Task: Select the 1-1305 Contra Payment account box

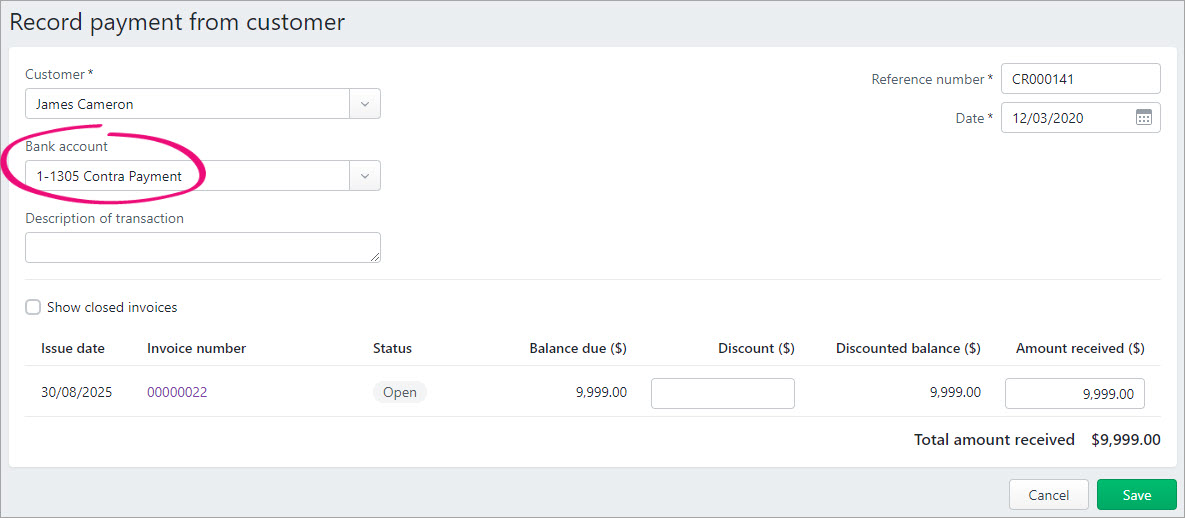Action: (187, 176)
